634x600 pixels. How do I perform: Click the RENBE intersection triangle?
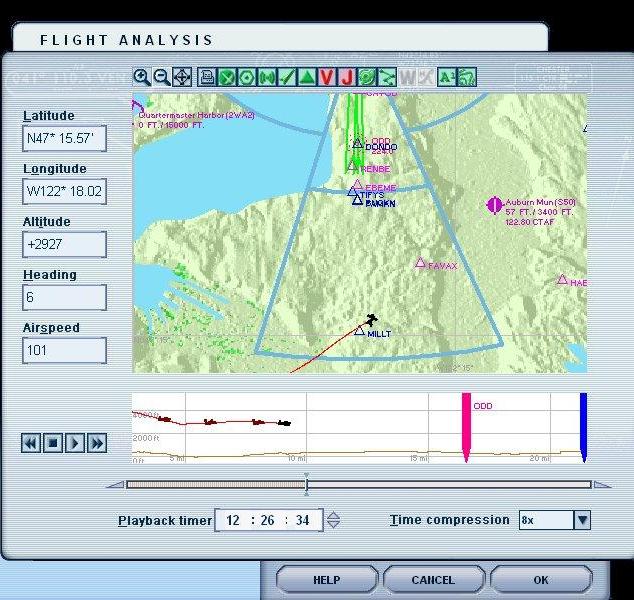(x=352, y=166)
